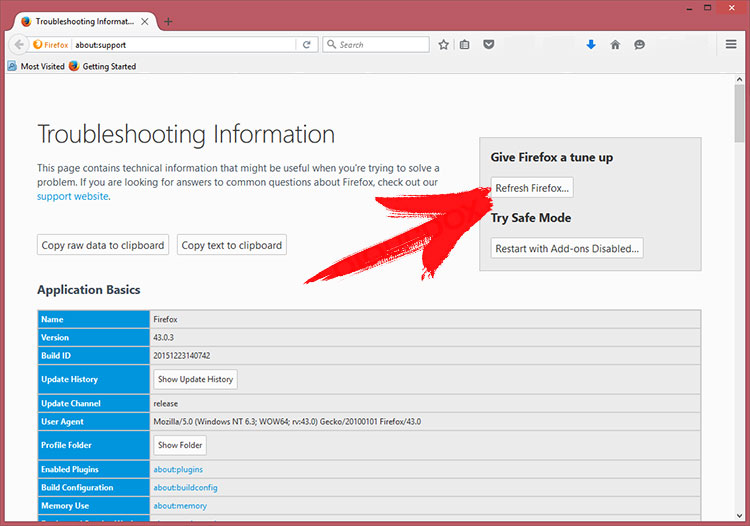Screen dimensions: 750x526
Task: Open the Getting Started bookmark
Action: tap(102, 66)
